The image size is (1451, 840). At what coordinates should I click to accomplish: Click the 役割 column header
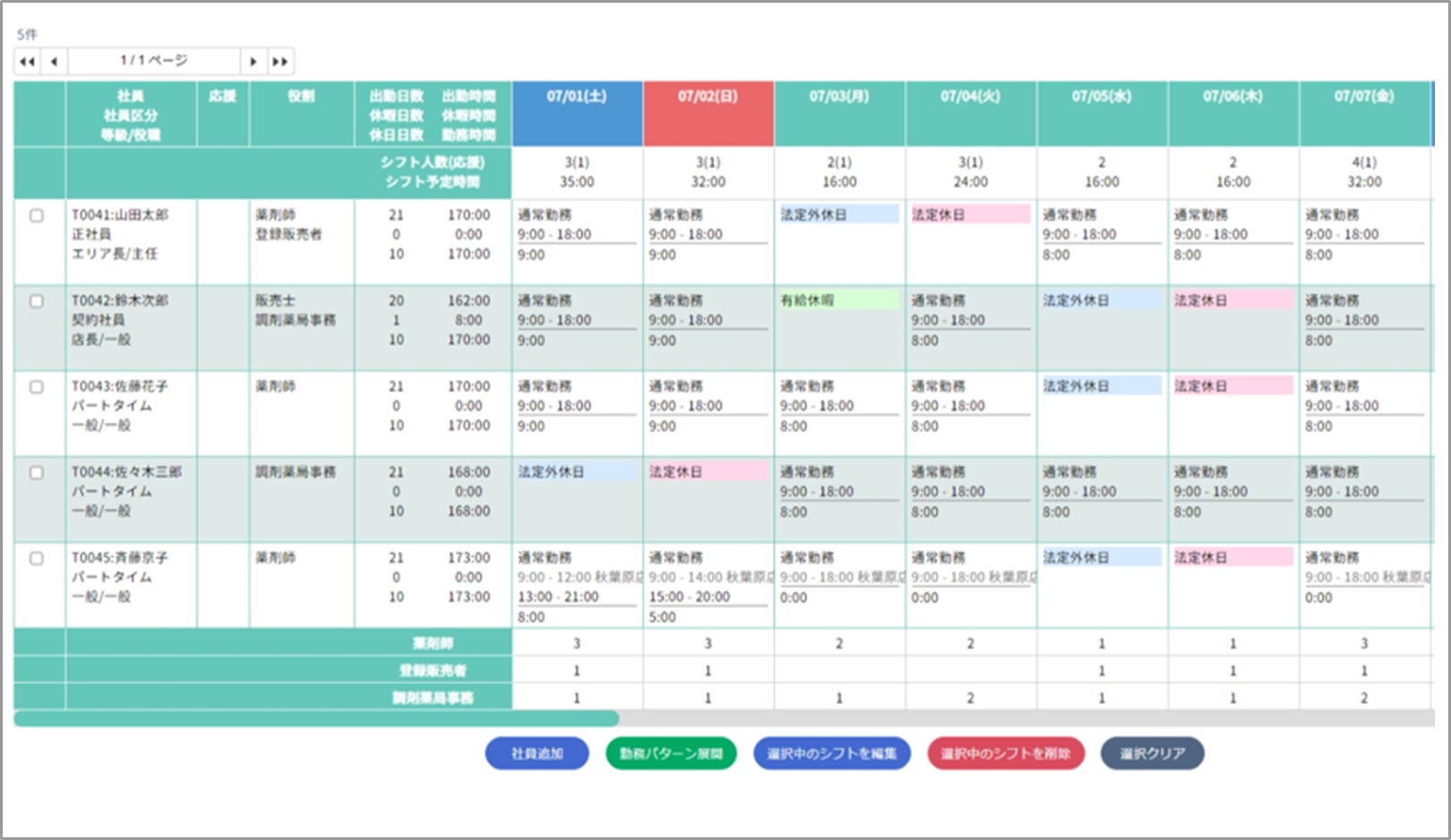pos(302,114)
